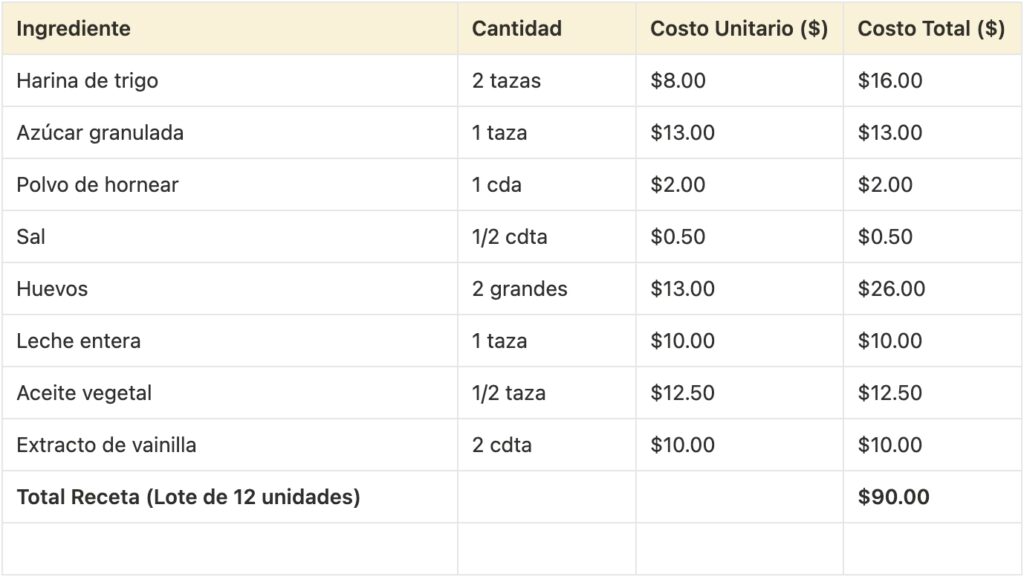
Task: Select the 1/2 cdta quantity cell
Action: click(509, 237)
